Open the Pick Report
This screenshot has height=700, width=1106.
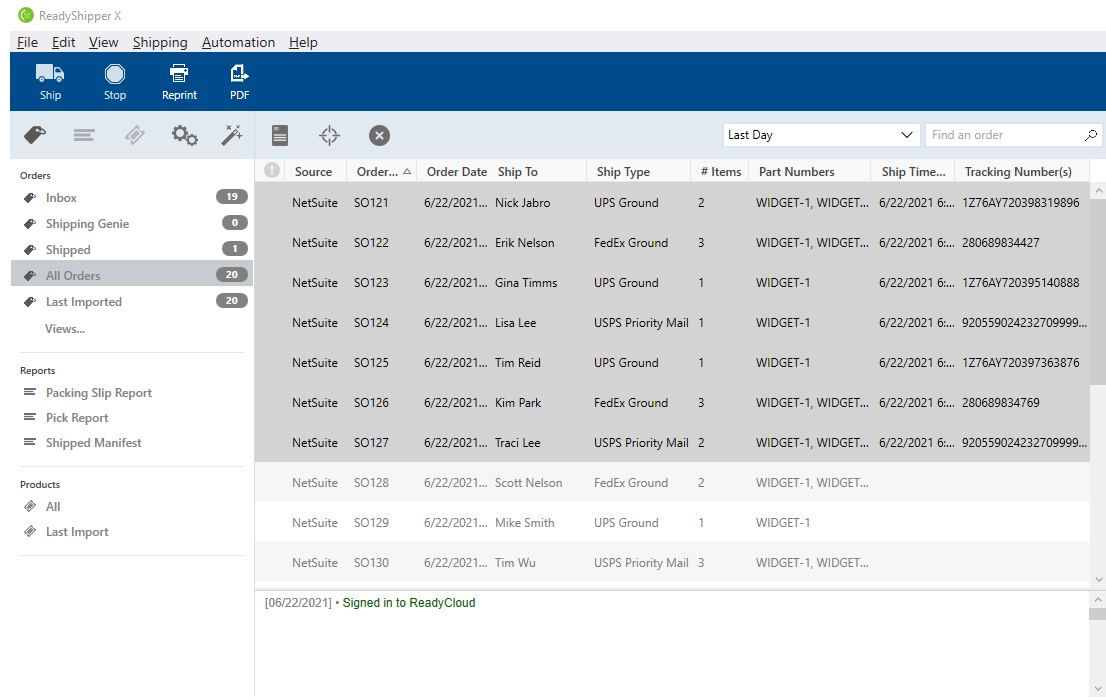77,418
